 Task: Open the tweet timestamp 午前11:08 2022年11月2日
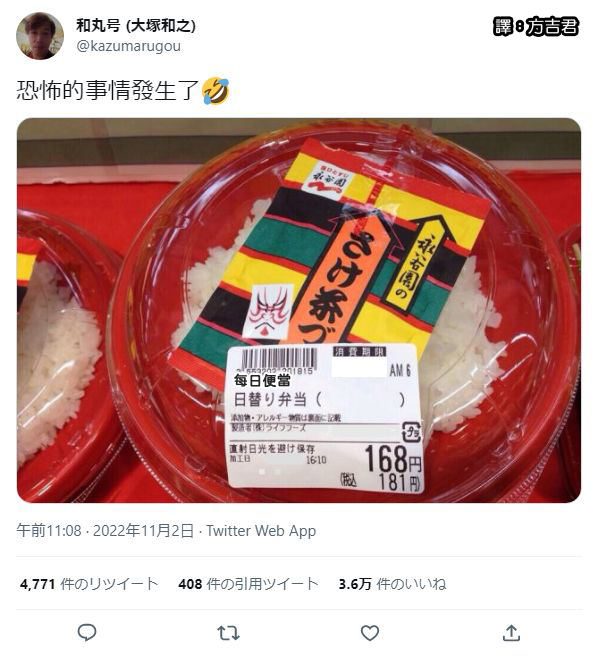click(x=105, y=530)
